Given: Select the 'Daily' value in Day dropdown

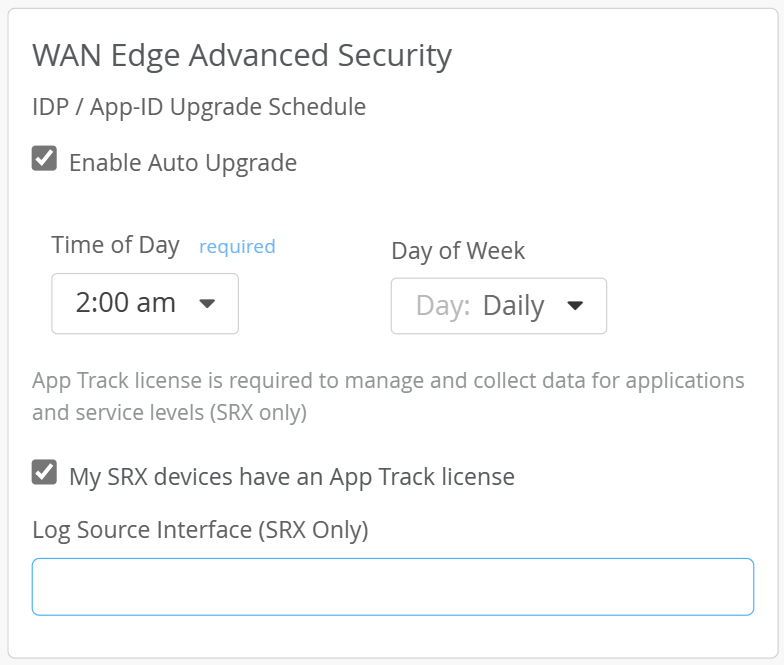Looking at the screenshot, I should [513, 306].
